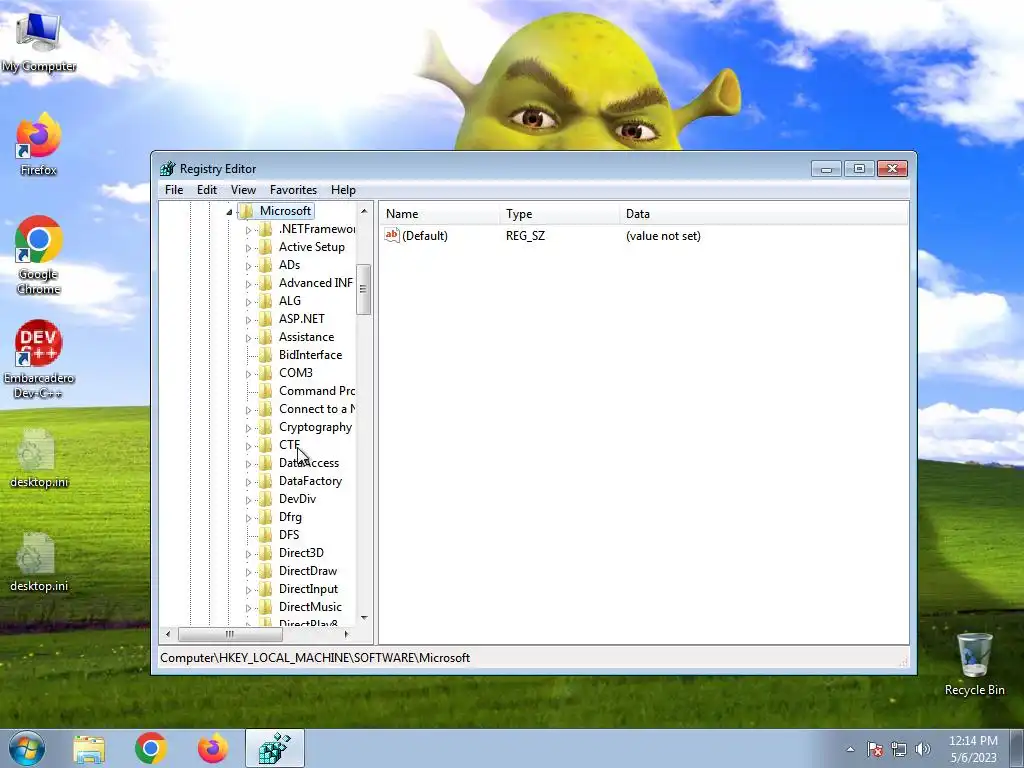The height and width of the screenshot is (768, 1024).
Task: Open Google Chrome desktop shortcut
Action: 39,255
